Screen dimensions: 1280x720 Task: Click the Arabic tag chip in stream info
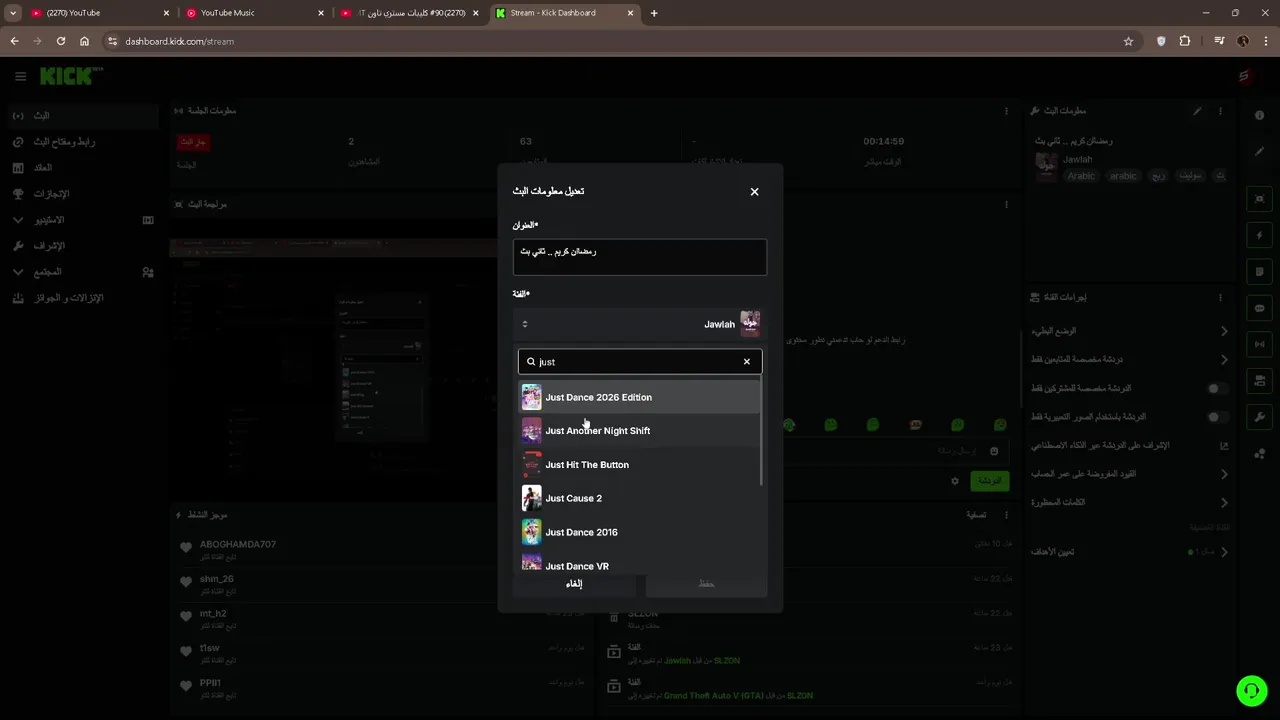(x=1081, y=176)
